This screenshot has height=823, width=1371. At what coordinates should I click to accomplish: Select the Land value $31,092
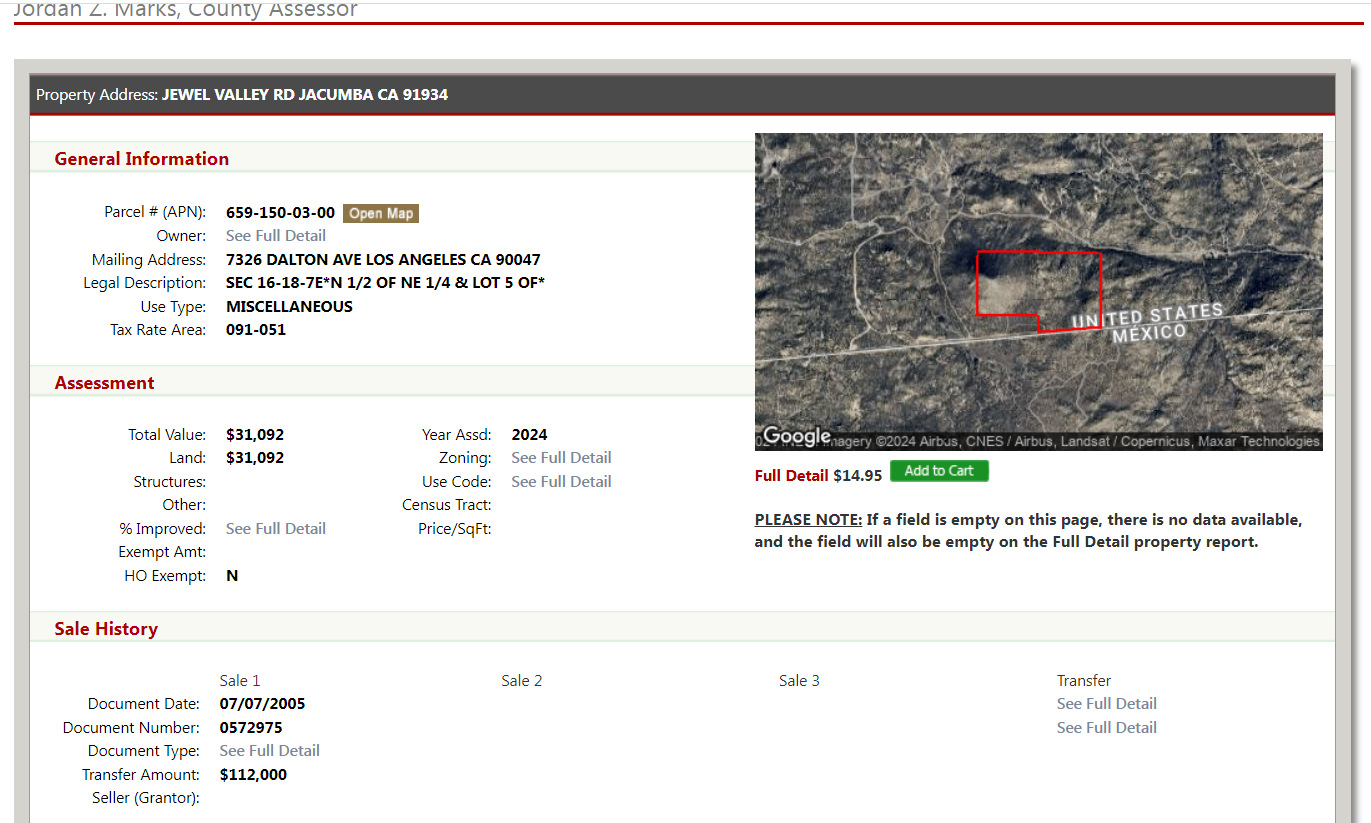pyautogui.click(x=255, y=458)
